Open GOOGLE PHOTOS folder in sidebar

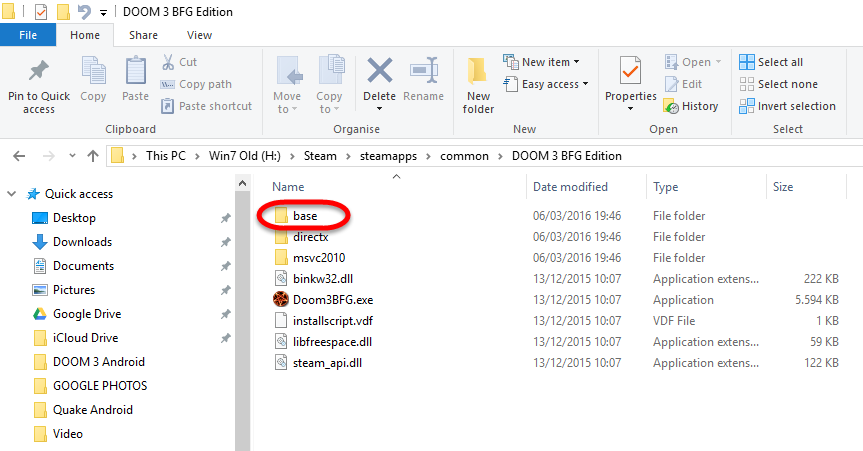90,386
